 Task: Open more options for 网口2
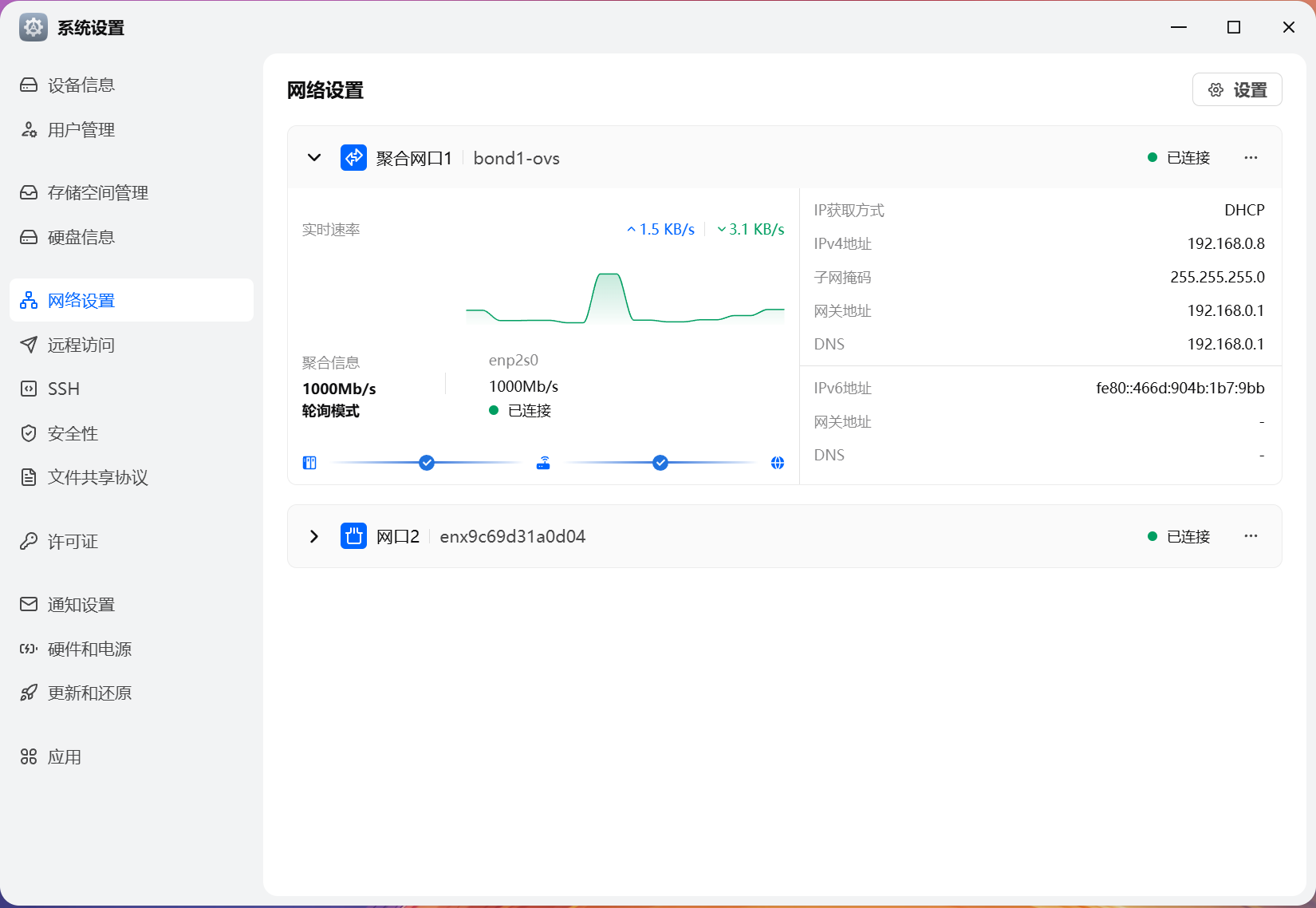coord(1251,536)
